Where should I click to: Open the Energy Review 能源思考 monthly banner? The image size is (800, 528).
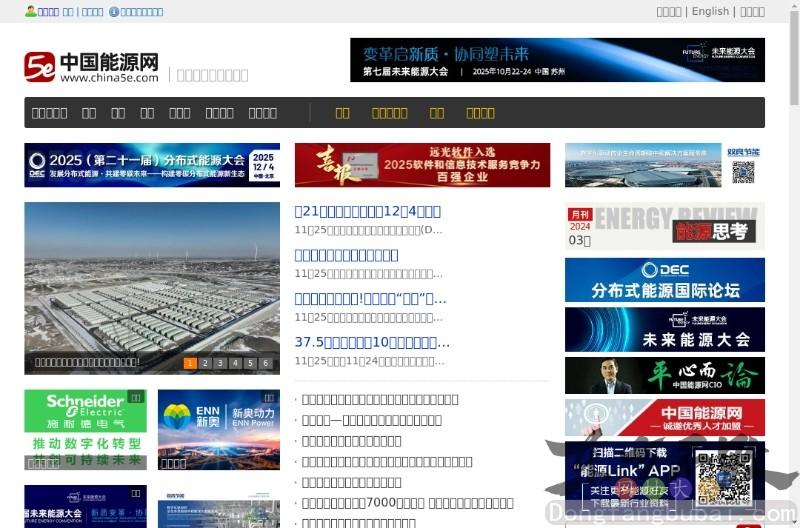click(x=665, y=226)
